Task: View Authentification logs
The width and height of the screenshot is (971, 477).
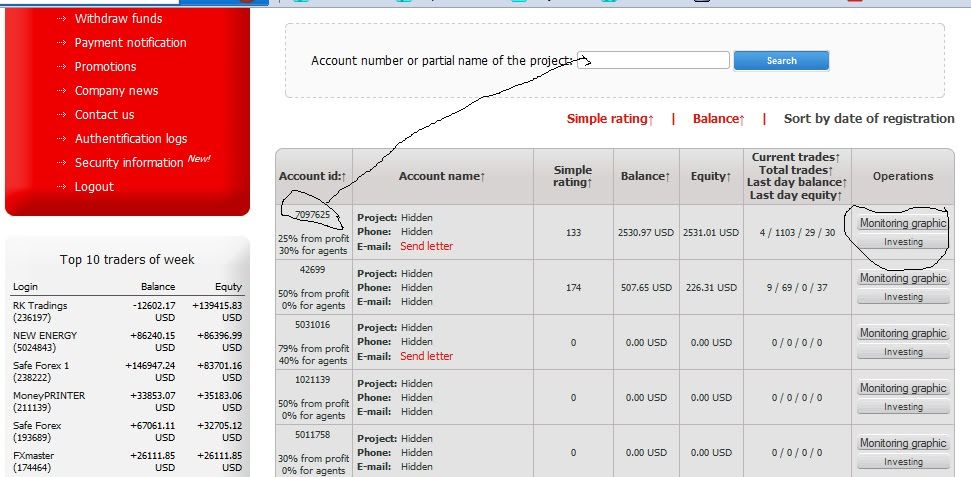Action: pos(131,139)
